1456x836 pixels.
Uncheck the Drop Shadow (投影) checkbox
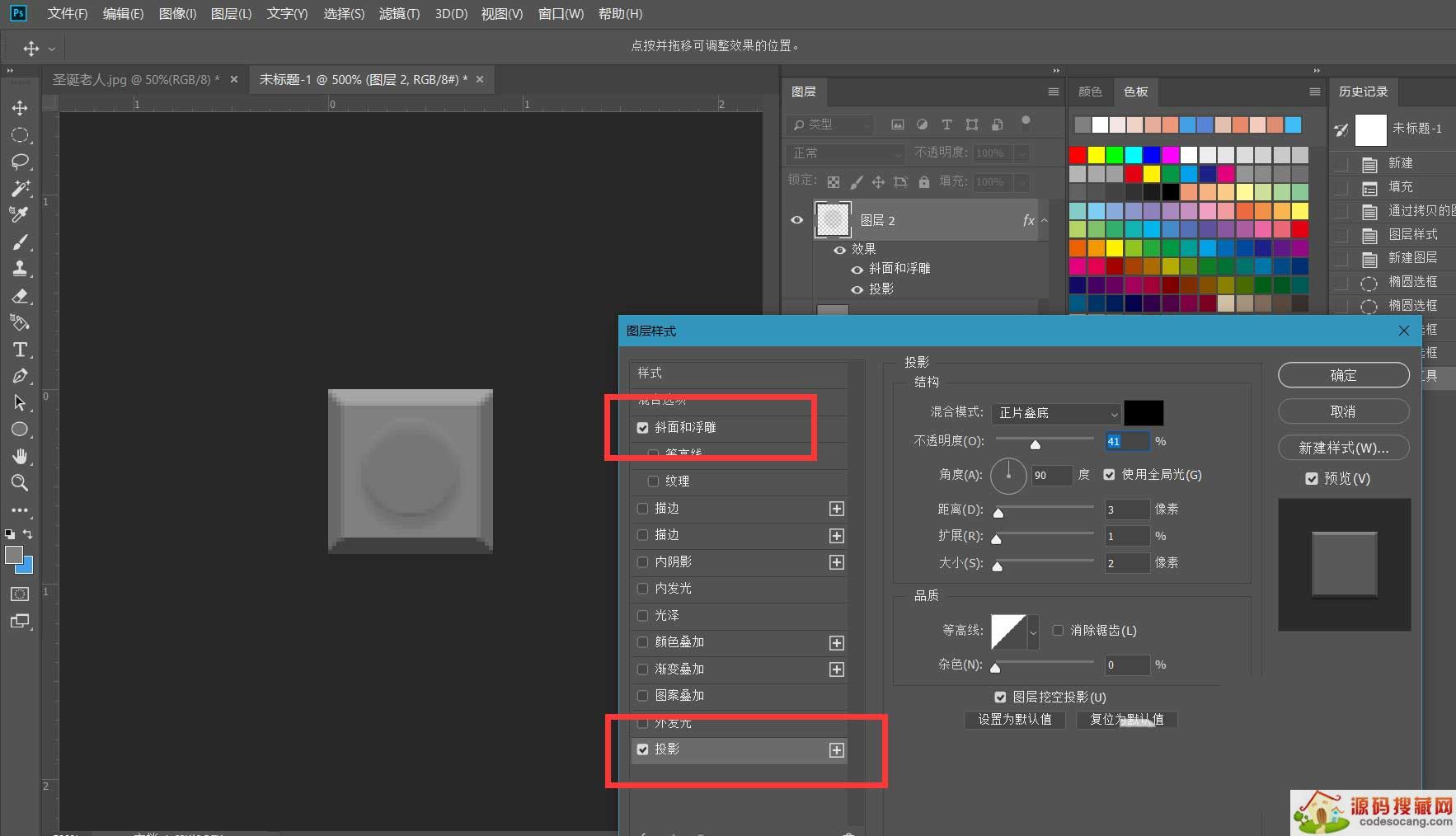coord(642,749)
